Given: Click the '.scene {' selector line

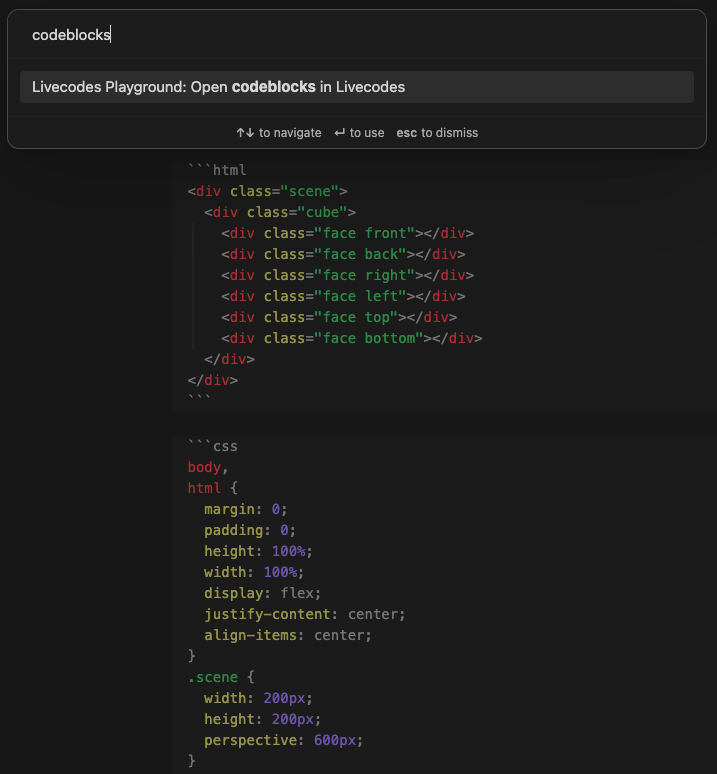Looking at the screenshot, I should [221, 677].
